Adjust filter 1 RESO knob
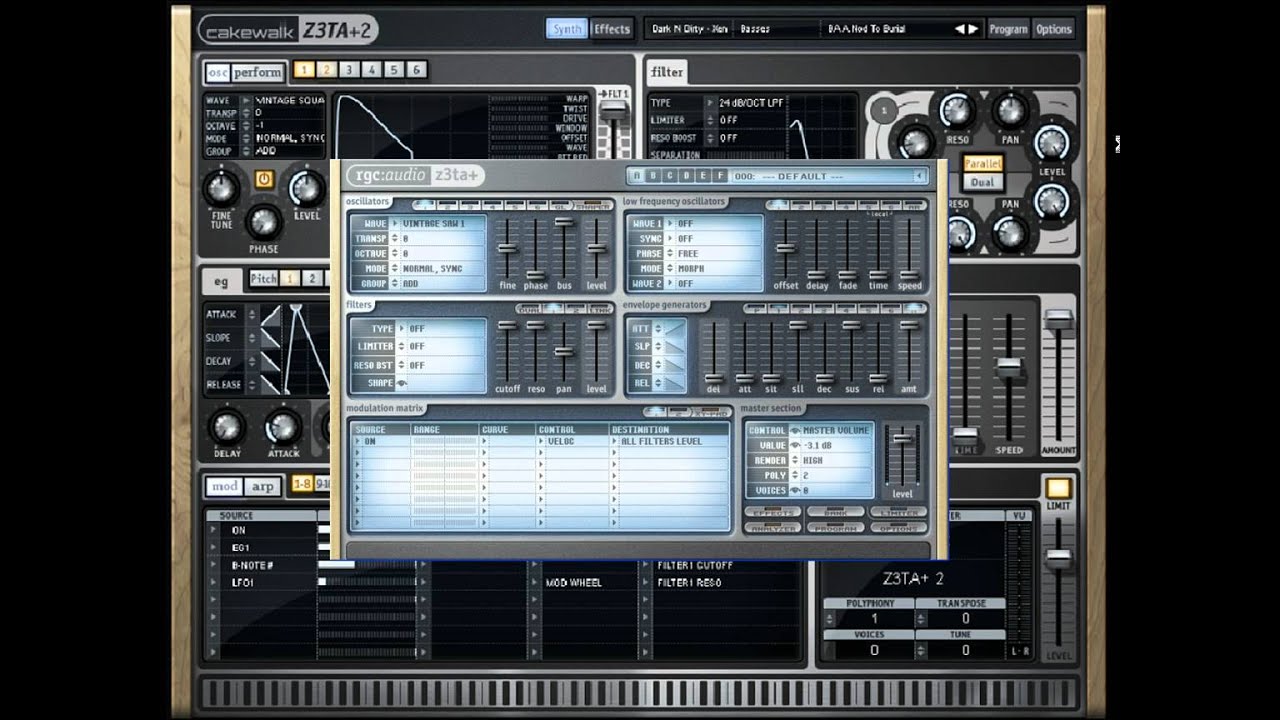This screenshot has height=720, width=1280. click(957, 110)
